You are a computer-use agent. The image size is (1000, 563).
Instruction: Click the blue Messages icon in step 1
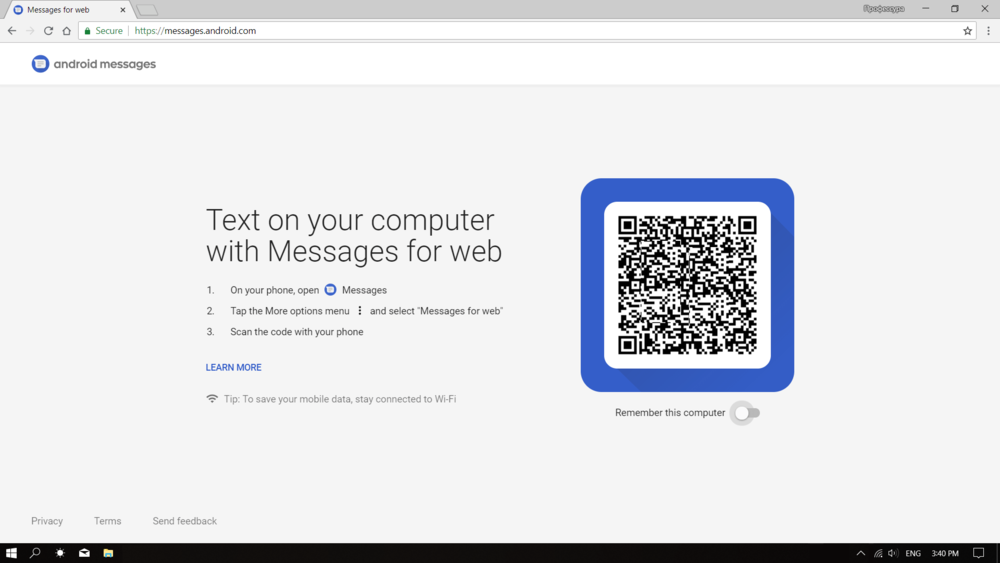330,289
